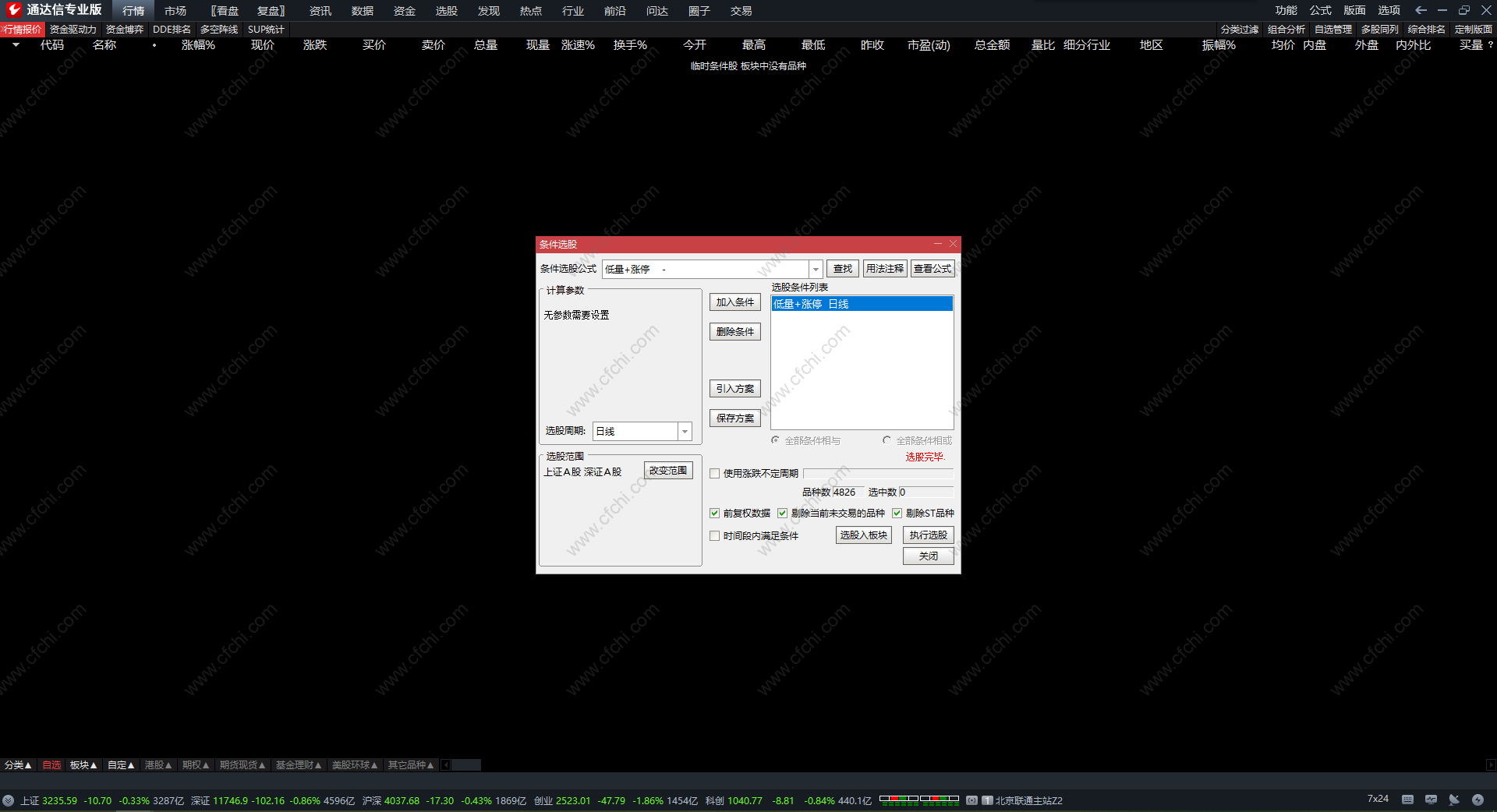
Task: Expand the 板块 bottom tab menu
Action: (83, 765)
